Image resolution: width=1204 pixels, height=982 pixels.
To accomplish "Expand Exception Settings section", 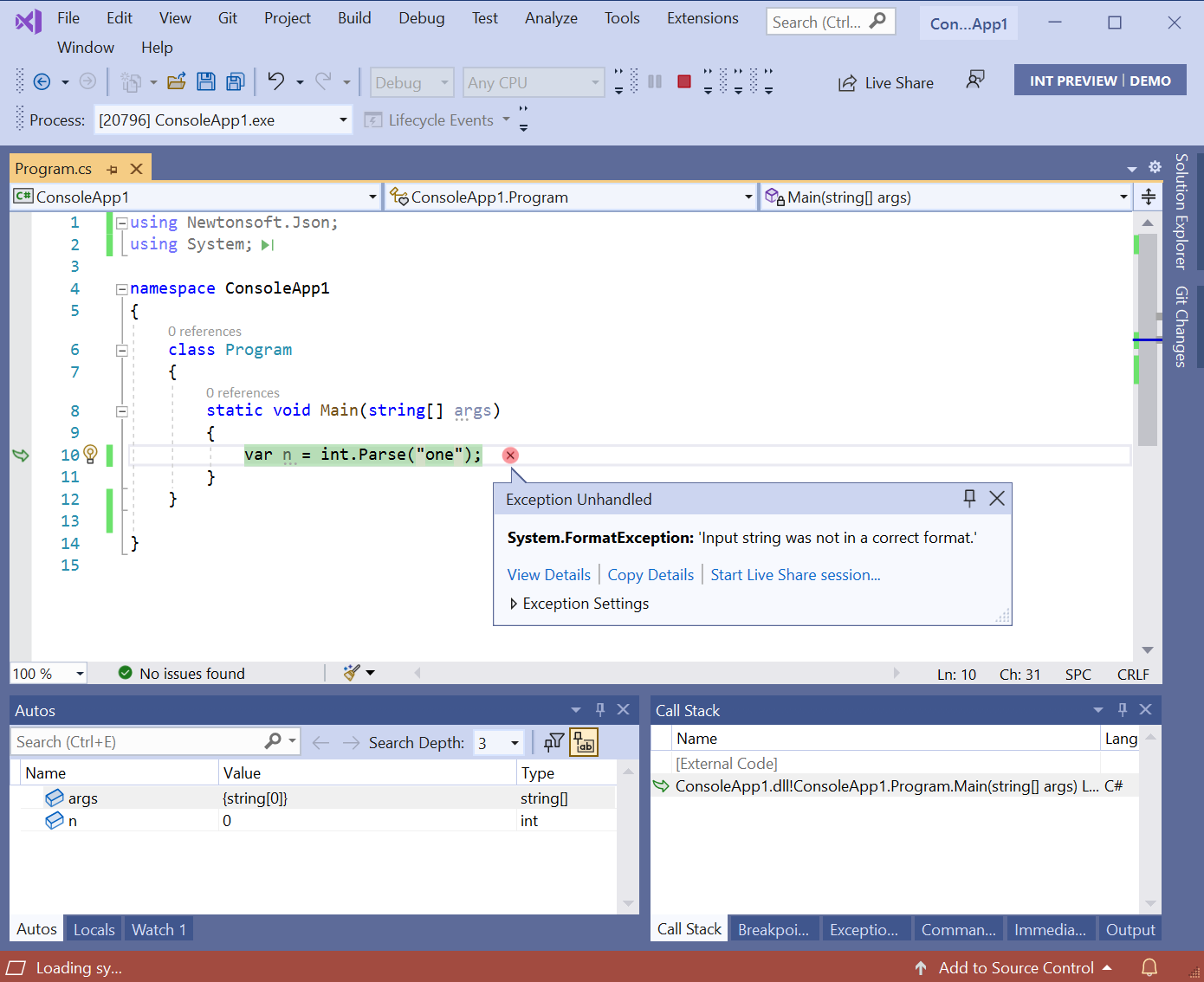I will coord(514,604).
